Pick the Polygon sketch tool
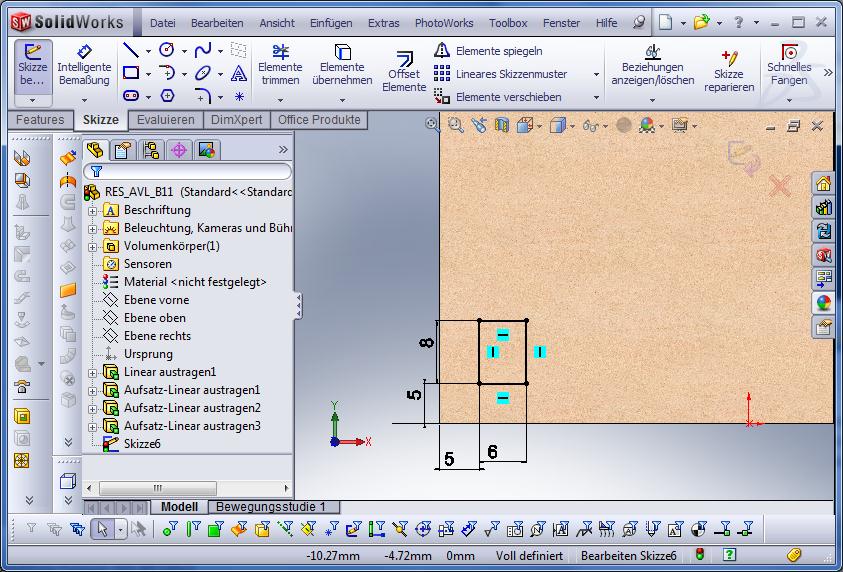The width and height of the screenshot is (843, 572). click(x=167, y=96)
